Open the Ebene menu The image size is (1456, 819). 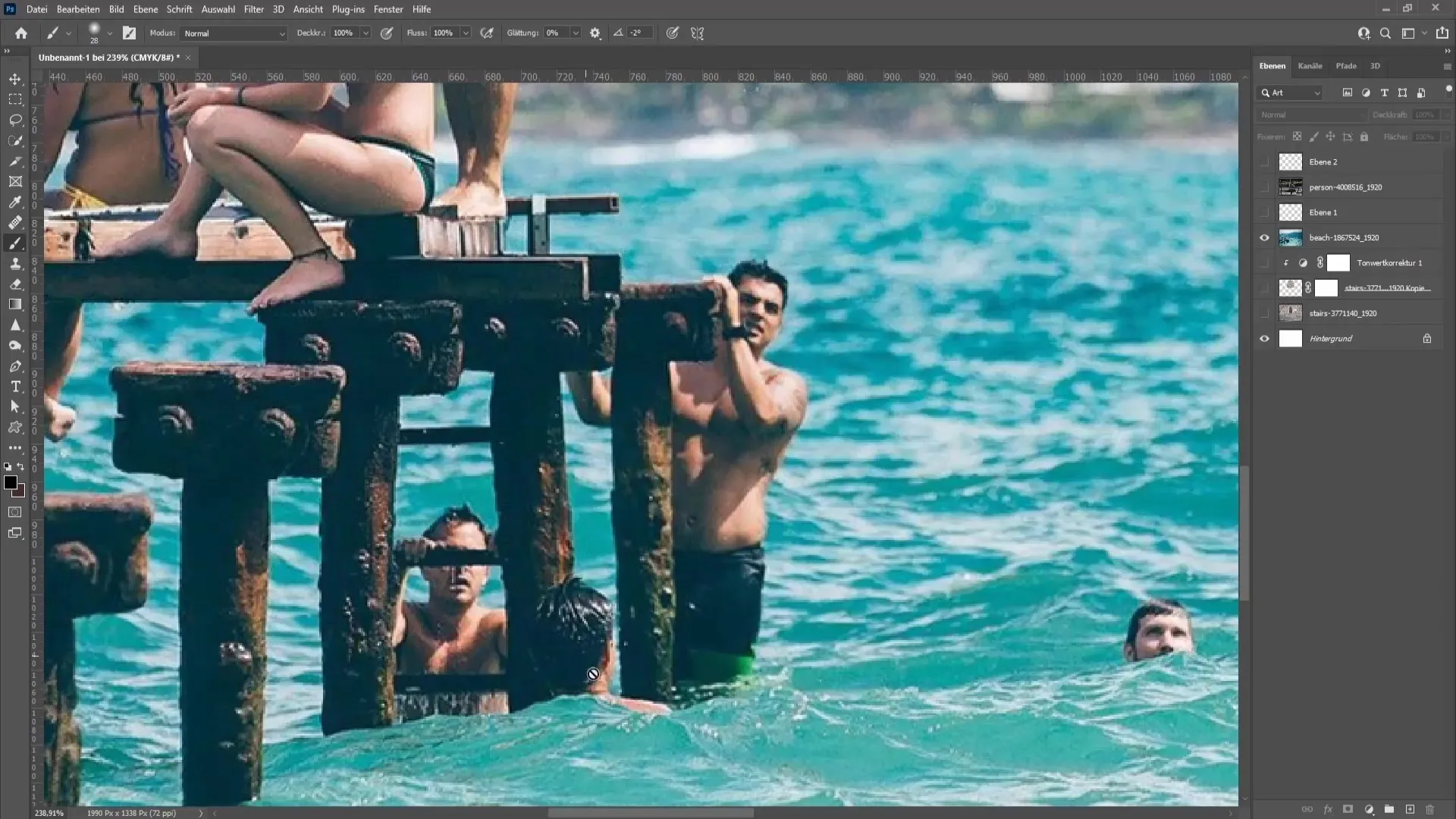[x=145, y=9]
